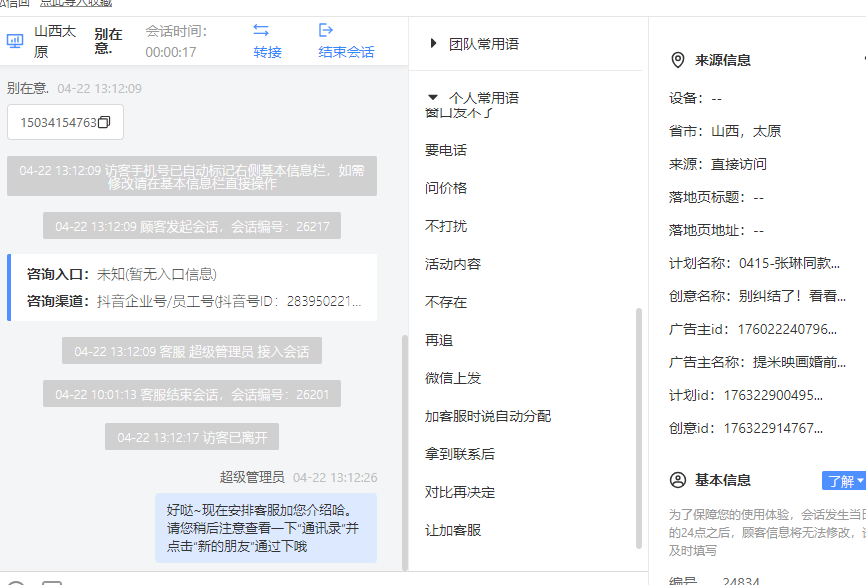Viewport: 866px width, 585px height.
Task: Click the chat history scrollbar
Action: pyautogui.click(x=404, y=452)
